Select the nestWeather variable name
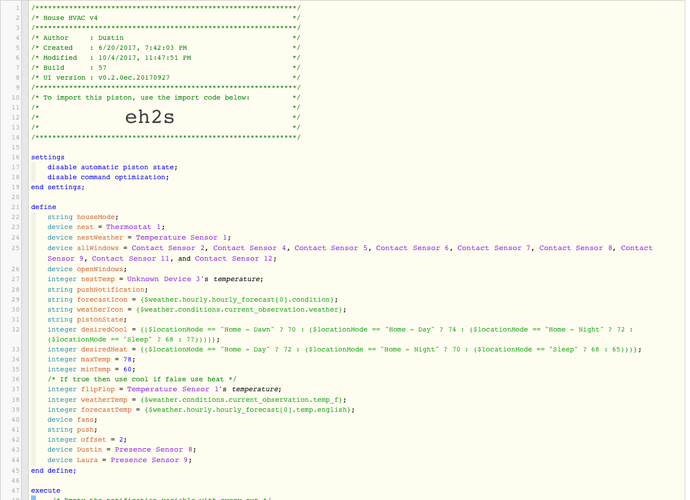This screenshot has width=690, height=500. 100,237
